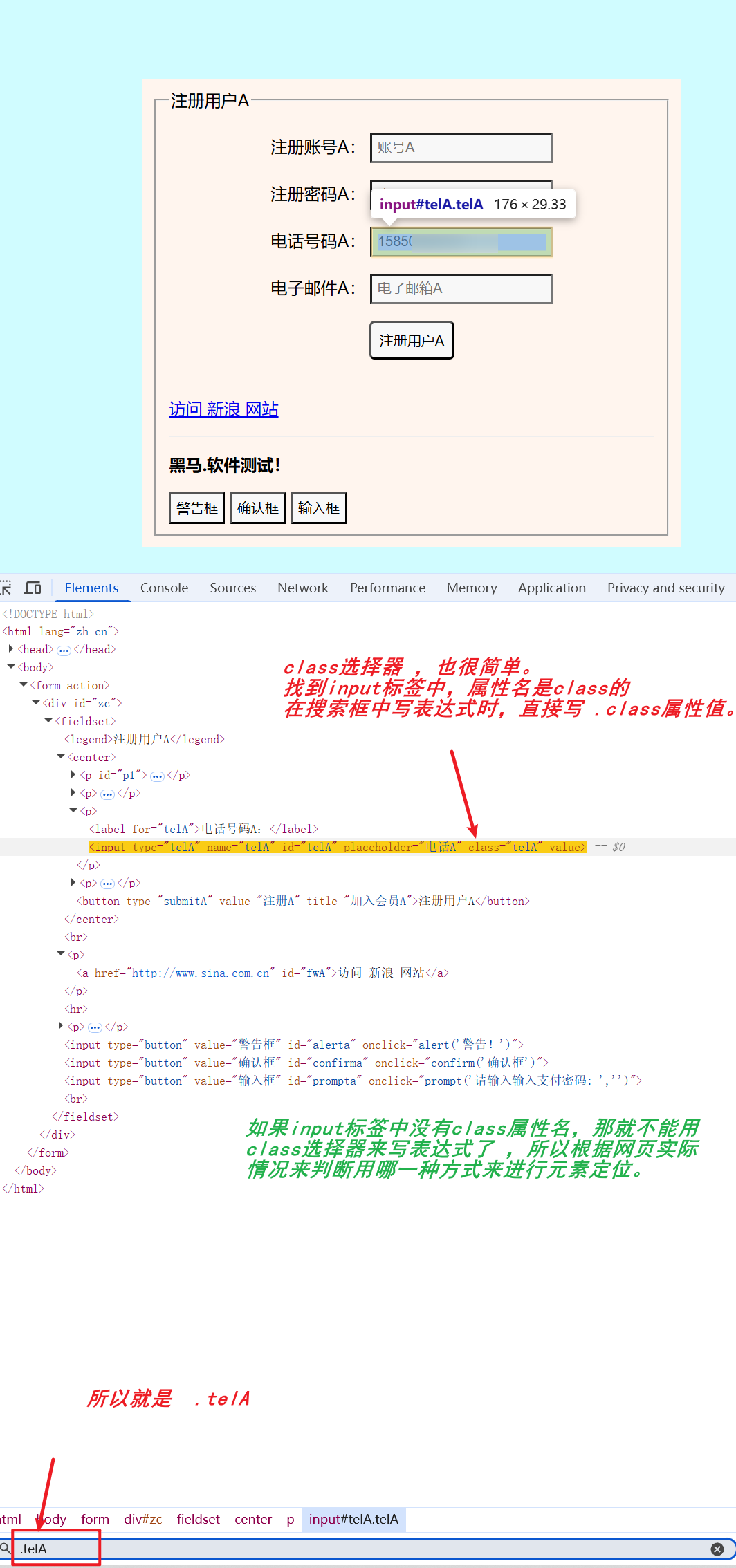Click the input#telA.telA breadcrumb item
Viewport: 736px width, 1568px height.
353,1519
